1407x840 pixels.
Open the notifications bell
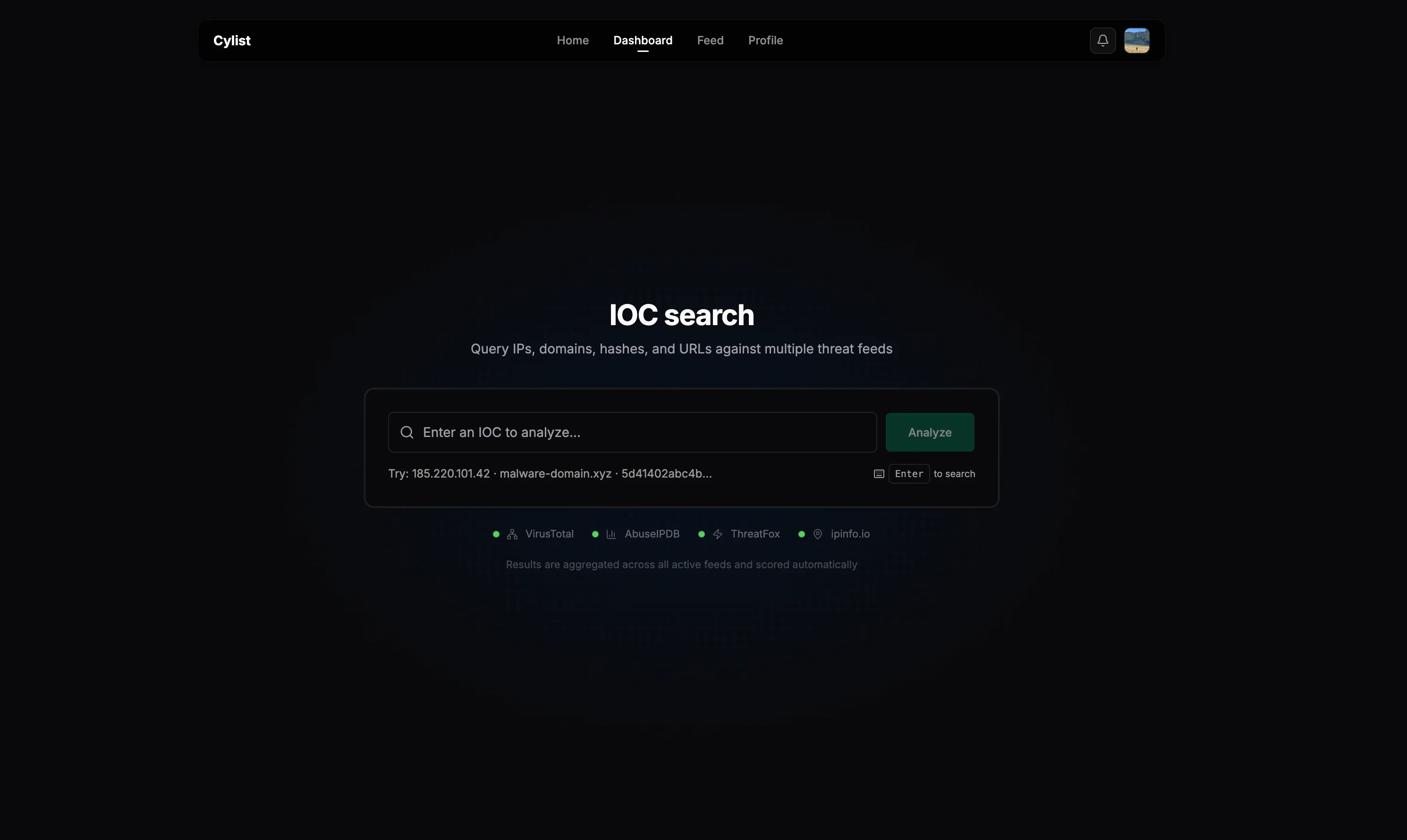[x=1102, y=41]
